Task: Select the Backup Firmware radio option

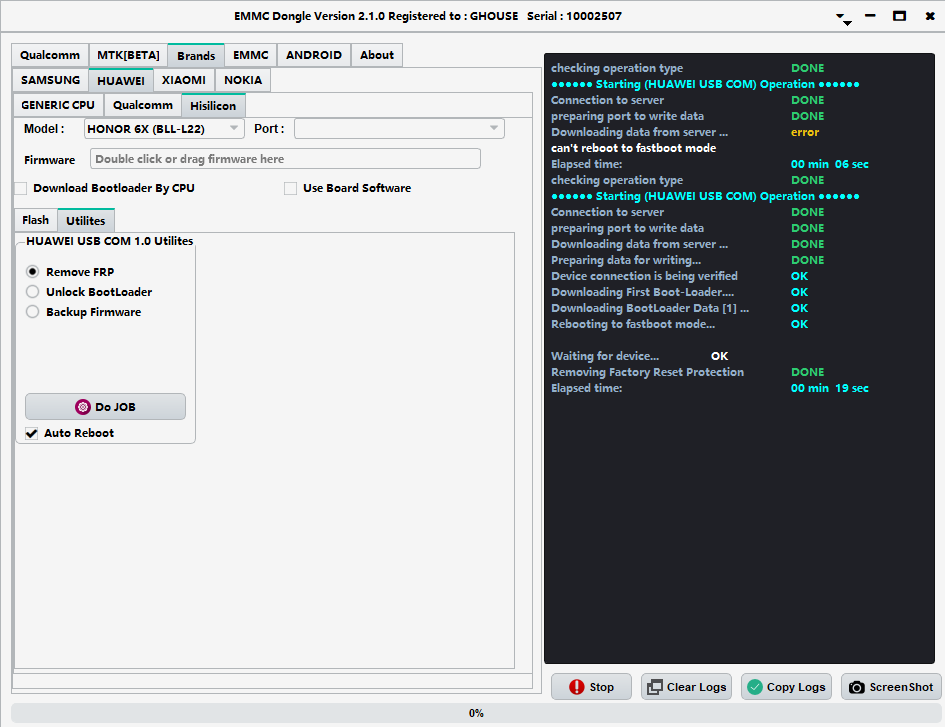Action: 33,312
